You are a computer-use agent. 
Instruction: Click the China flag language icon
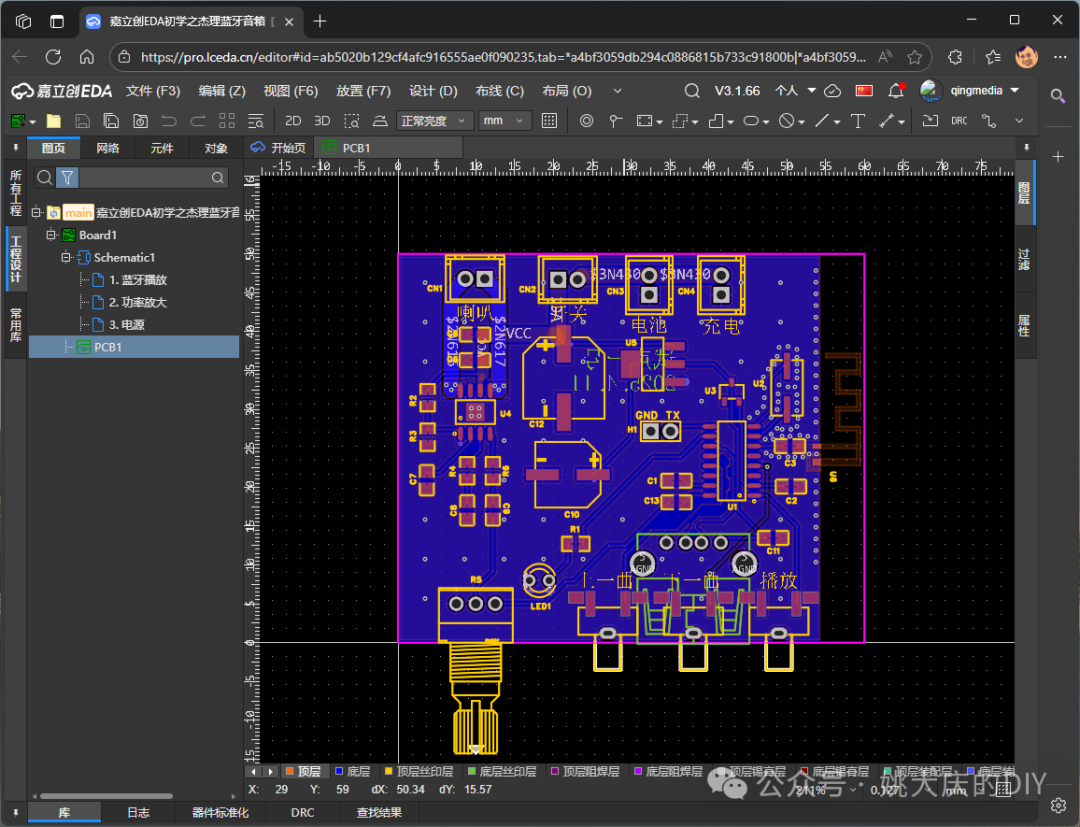pyautogui.click(x=864, y=91)
